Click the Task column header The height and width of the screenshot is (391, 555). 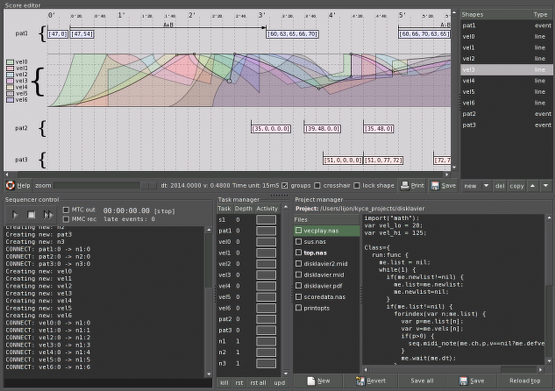point(224,208)
